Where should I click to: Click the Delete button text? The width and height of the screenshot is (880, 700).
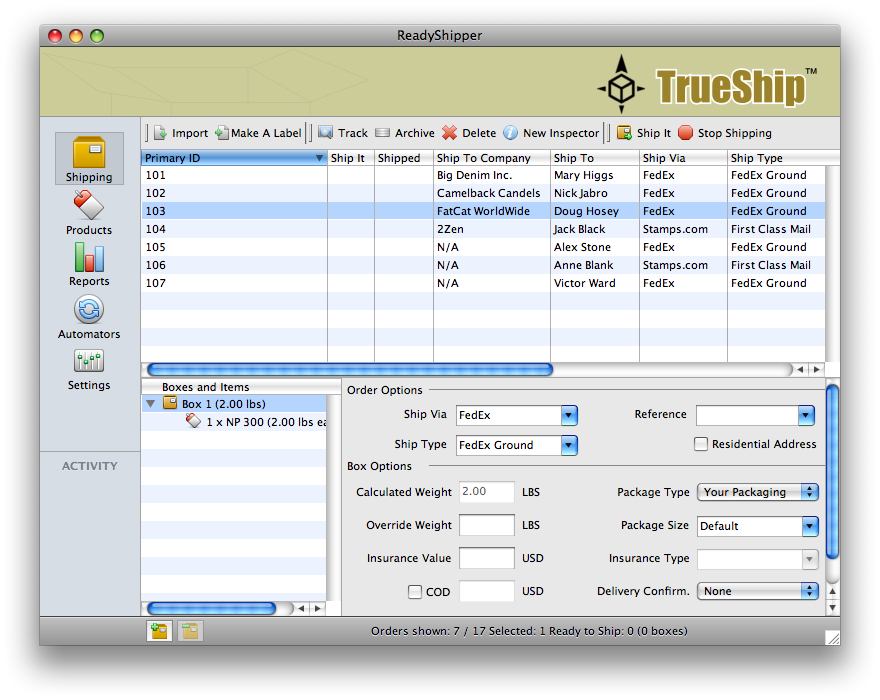(x=479, y=133)
